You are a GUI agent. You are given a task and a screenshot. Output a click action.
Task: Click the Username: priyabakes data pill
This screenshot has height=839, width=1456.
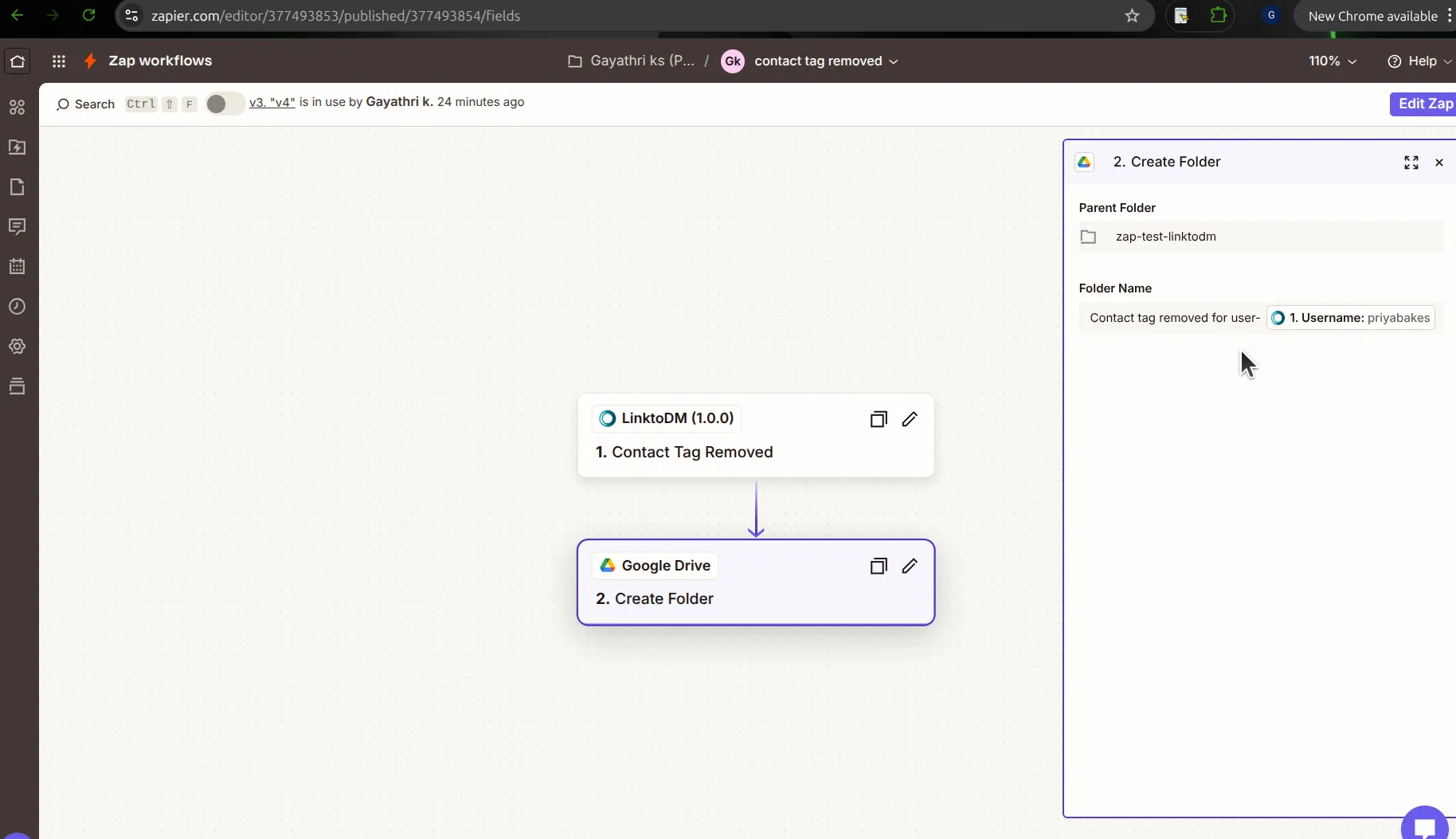[x=1351, y=318]
